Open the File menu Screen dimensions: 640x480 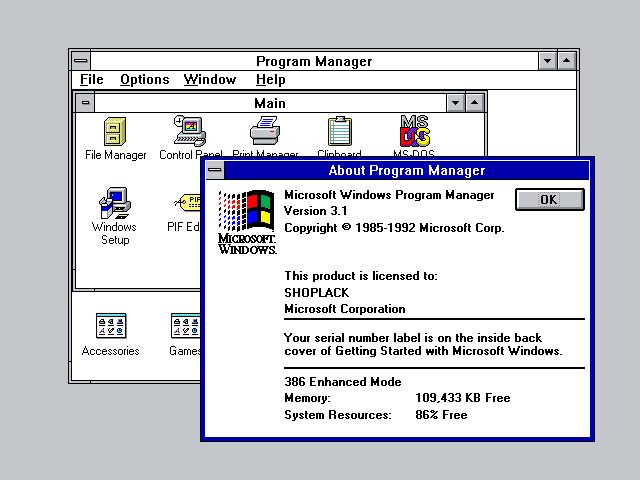point(91,80)
